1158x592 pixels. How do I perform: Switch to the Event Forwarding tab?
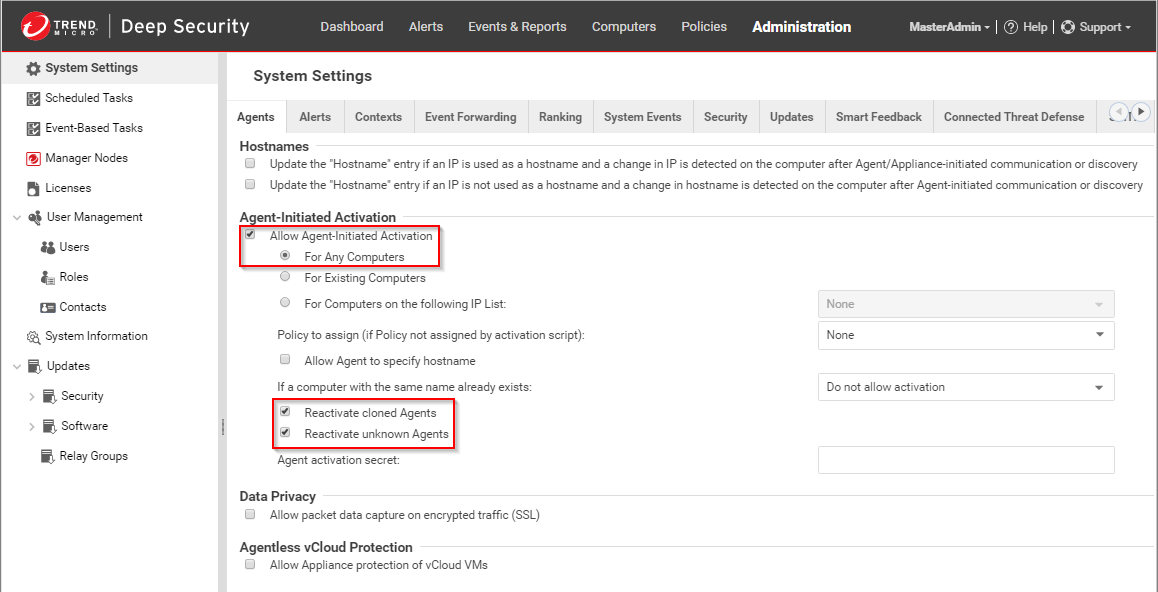tap(470, 117)
